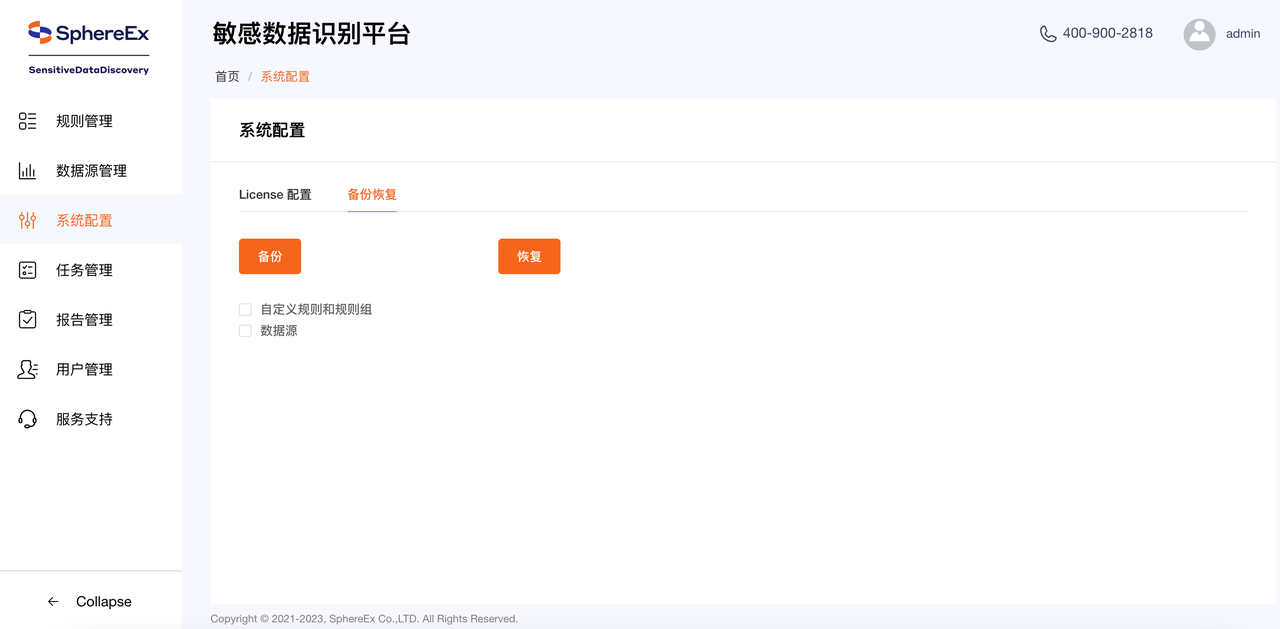Click the phone icon next to 400-900-2818
The height and width of the screenshot is (629, 1280).
[x=1047, y=33]
